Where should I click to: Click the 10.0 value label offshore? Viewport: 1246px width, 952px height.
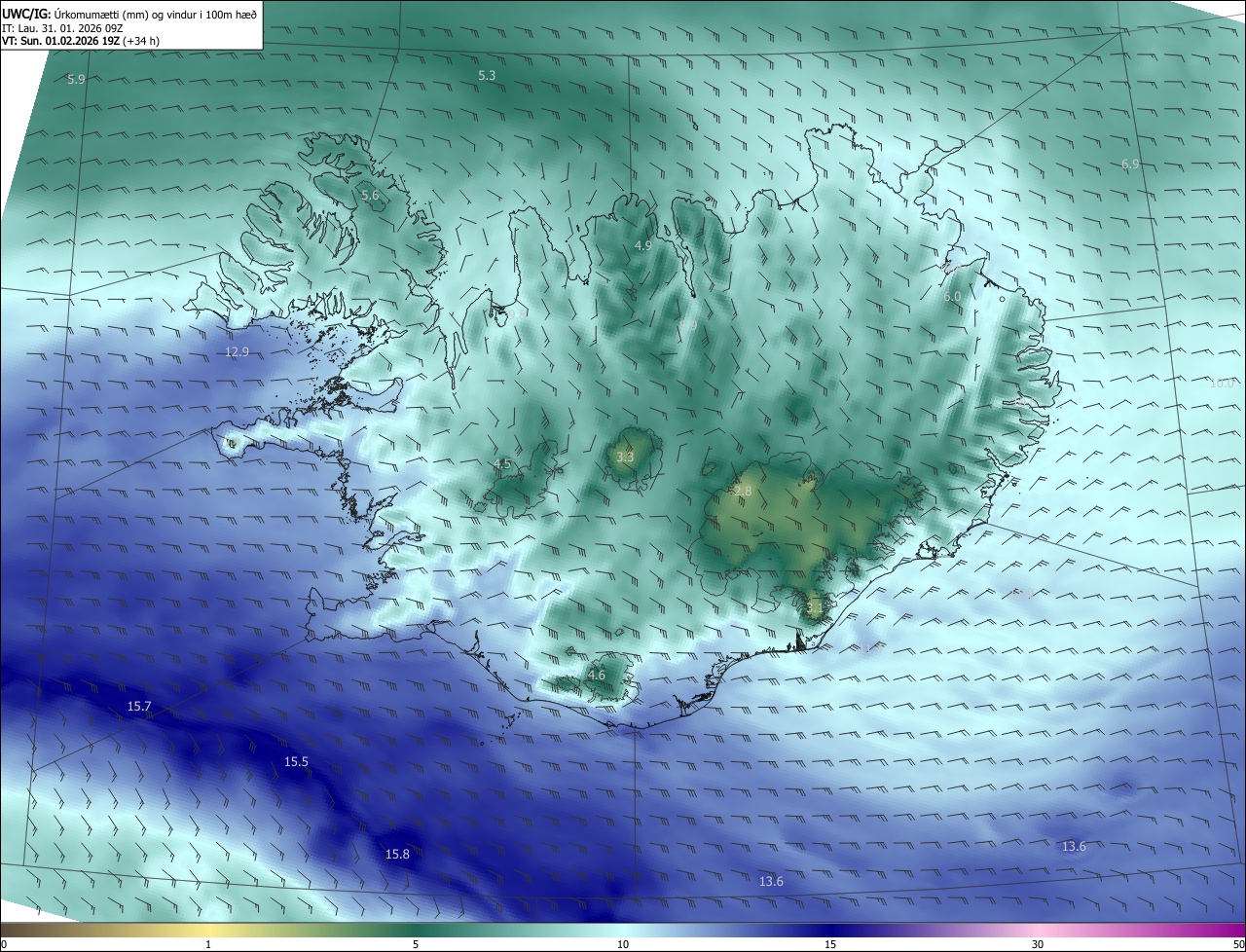pyautogui.click(x=1222, y=383)
